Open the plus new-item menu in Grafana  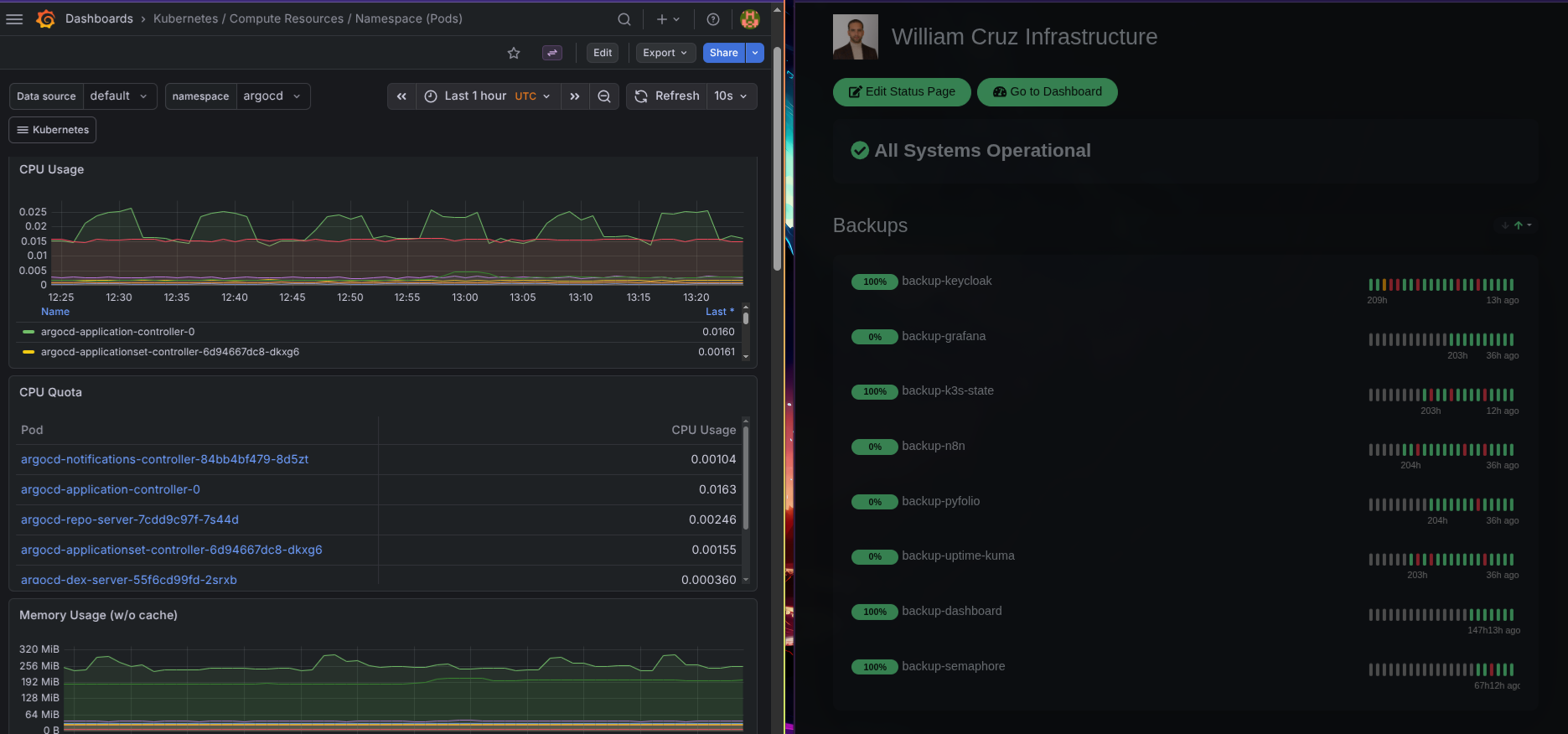pyautogui.click(x=668, y=19)
